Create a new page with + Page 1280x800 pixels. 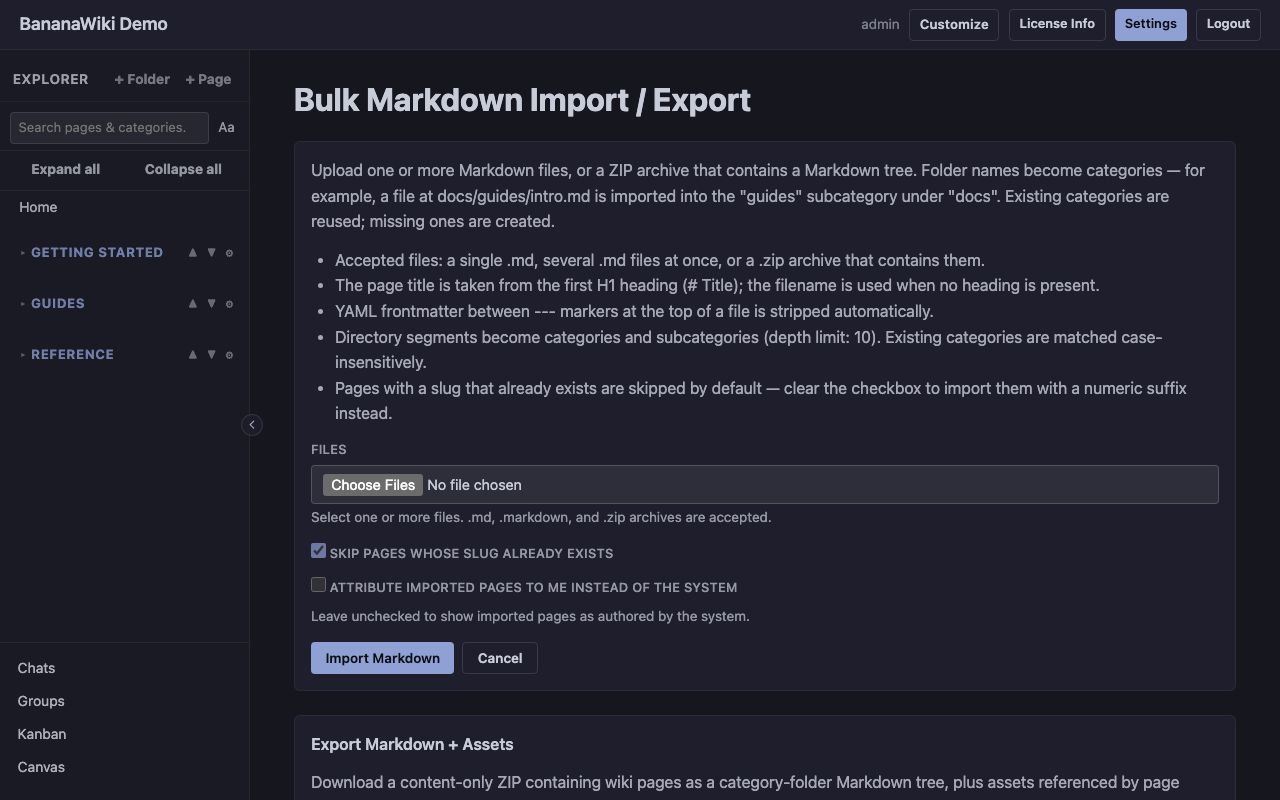coord(208,79)
